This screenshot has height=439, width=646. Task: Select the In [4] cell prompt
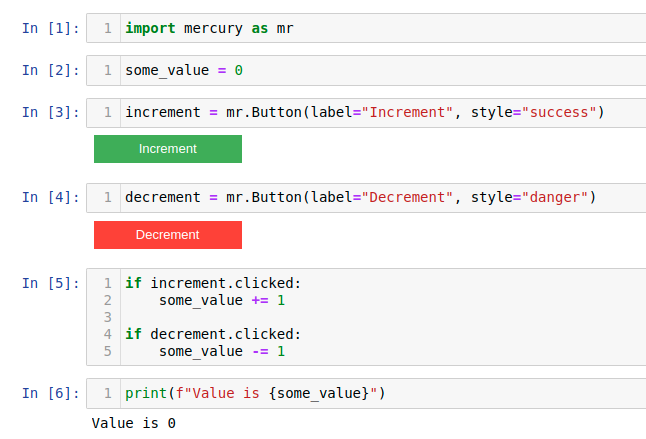(51, 197)
